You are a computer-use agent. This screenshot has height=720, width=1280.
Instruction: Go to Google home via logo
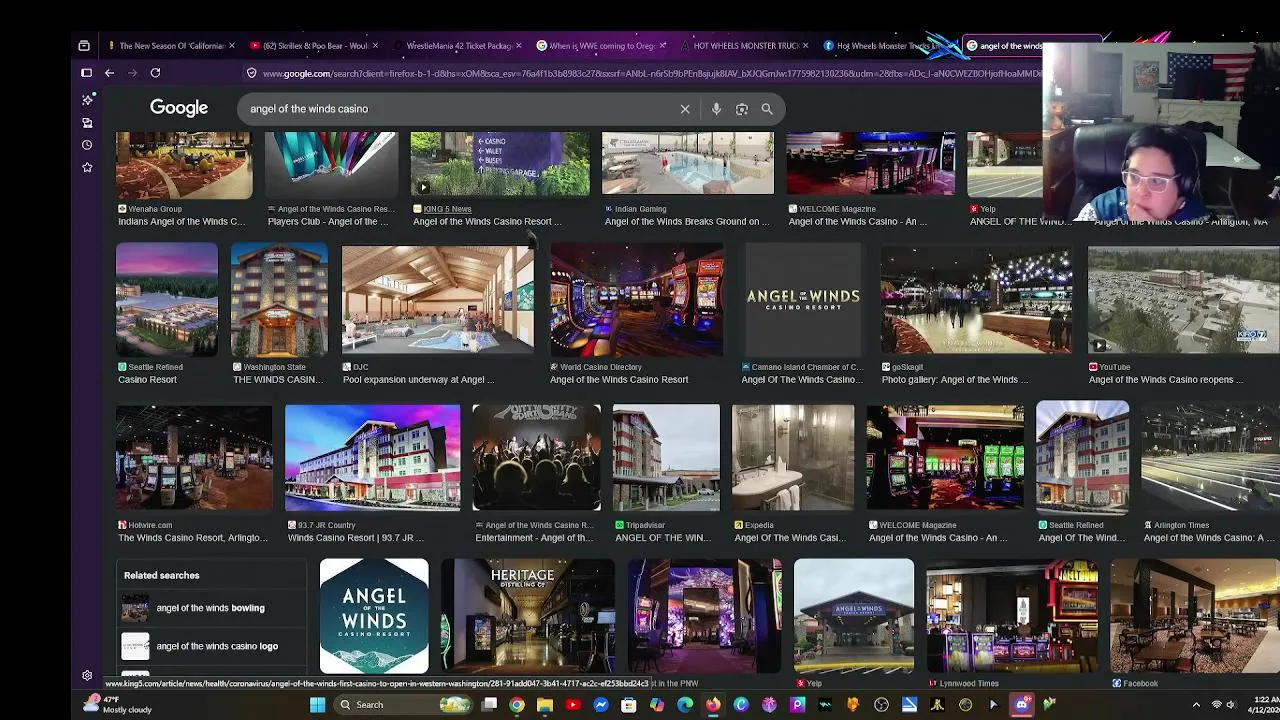pyautogui.click(x=179, y=108)
